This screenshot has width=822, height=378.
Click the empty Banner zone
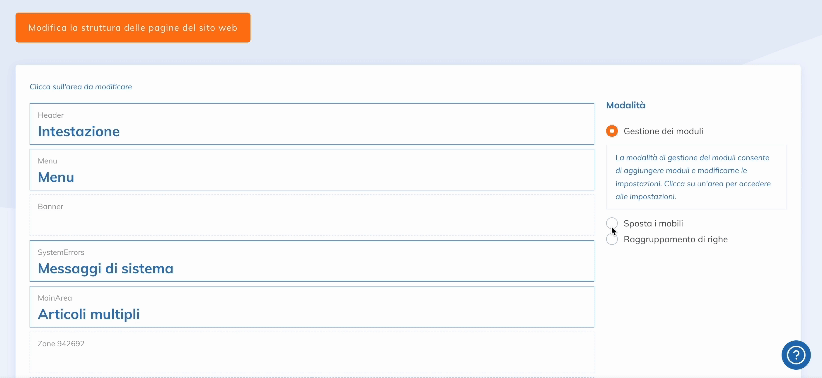click(x=312, y=215)
